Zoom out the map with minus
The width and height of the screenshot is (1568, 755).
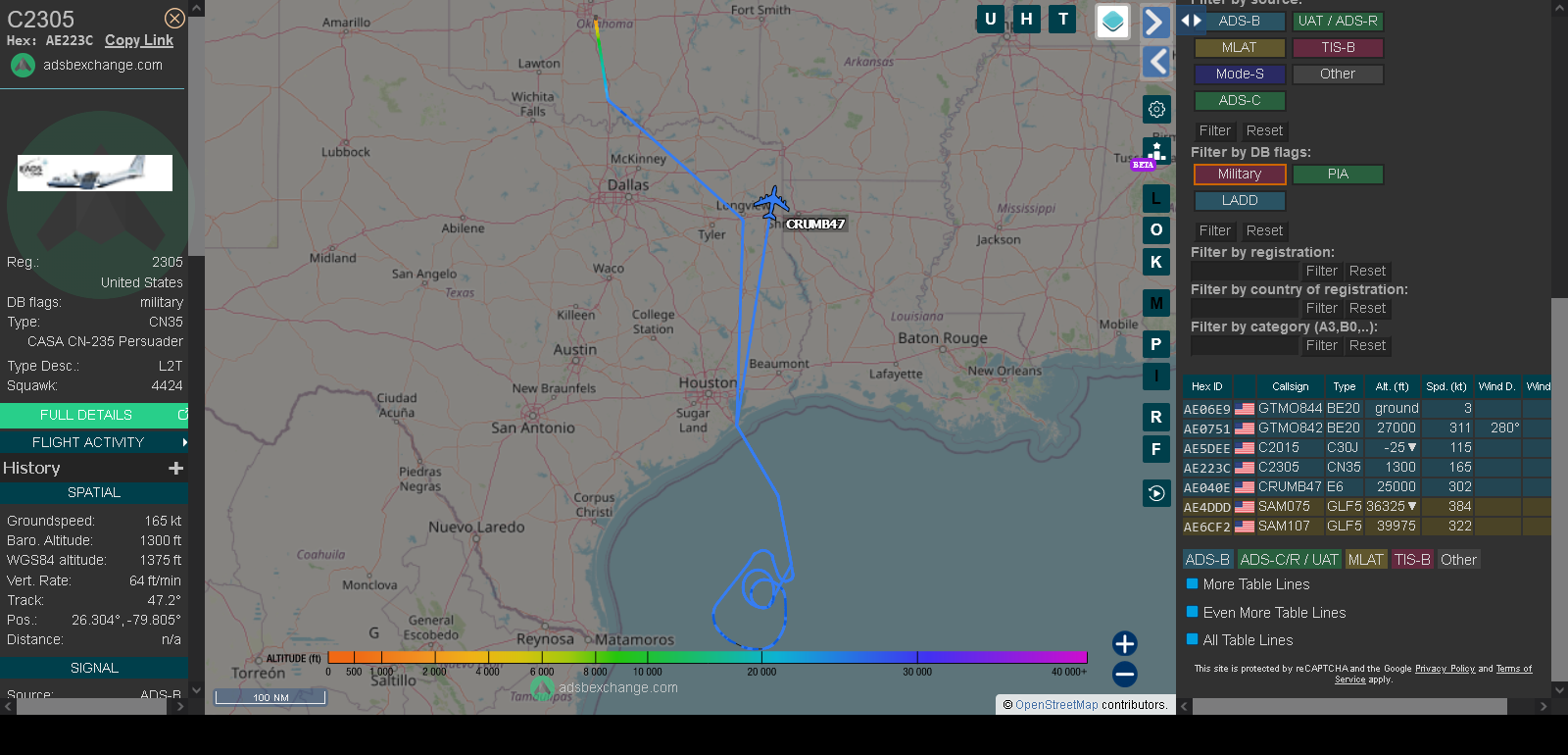1125,674
